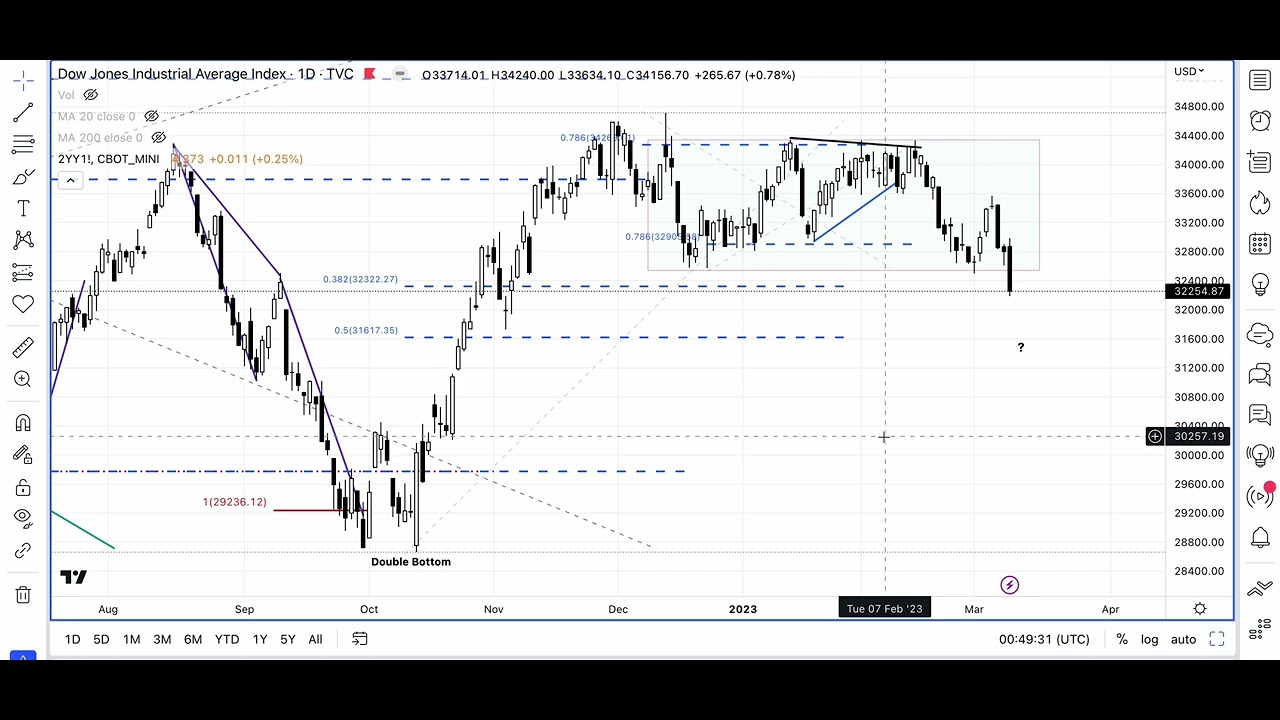The image size is (1280, 720).
Task: Open the prediction and measurement tools
Action: (x=23, y=272)
